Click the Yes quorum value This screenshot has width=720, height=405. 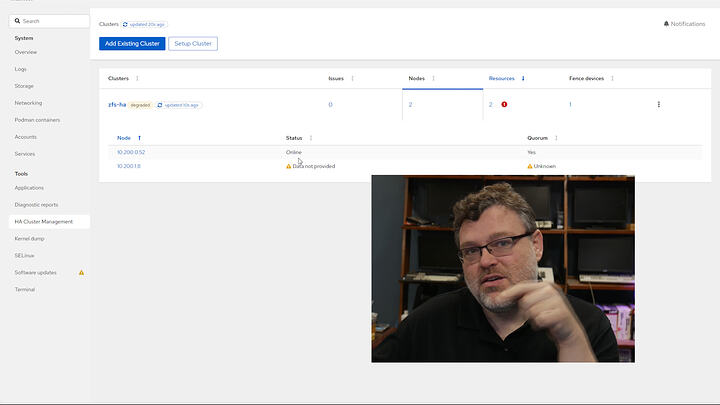click(531, 152)
